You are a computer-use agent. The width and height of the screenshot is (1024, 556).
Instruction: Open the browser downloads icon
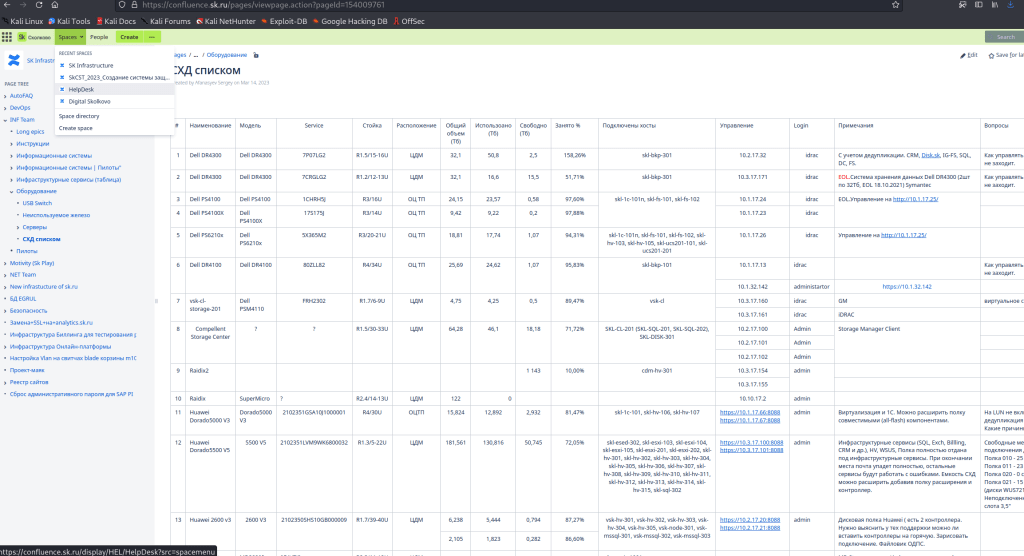click(1012, 5)
